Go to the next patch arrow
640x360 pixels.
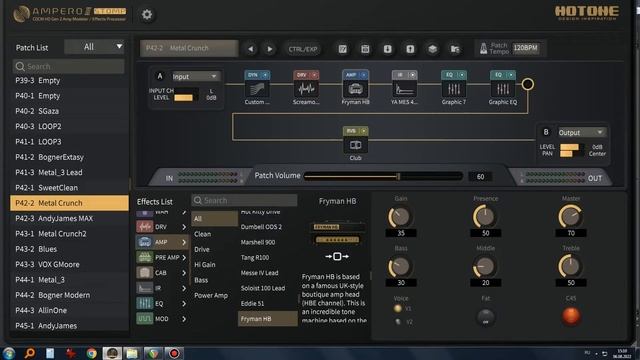tap(270, 49)
